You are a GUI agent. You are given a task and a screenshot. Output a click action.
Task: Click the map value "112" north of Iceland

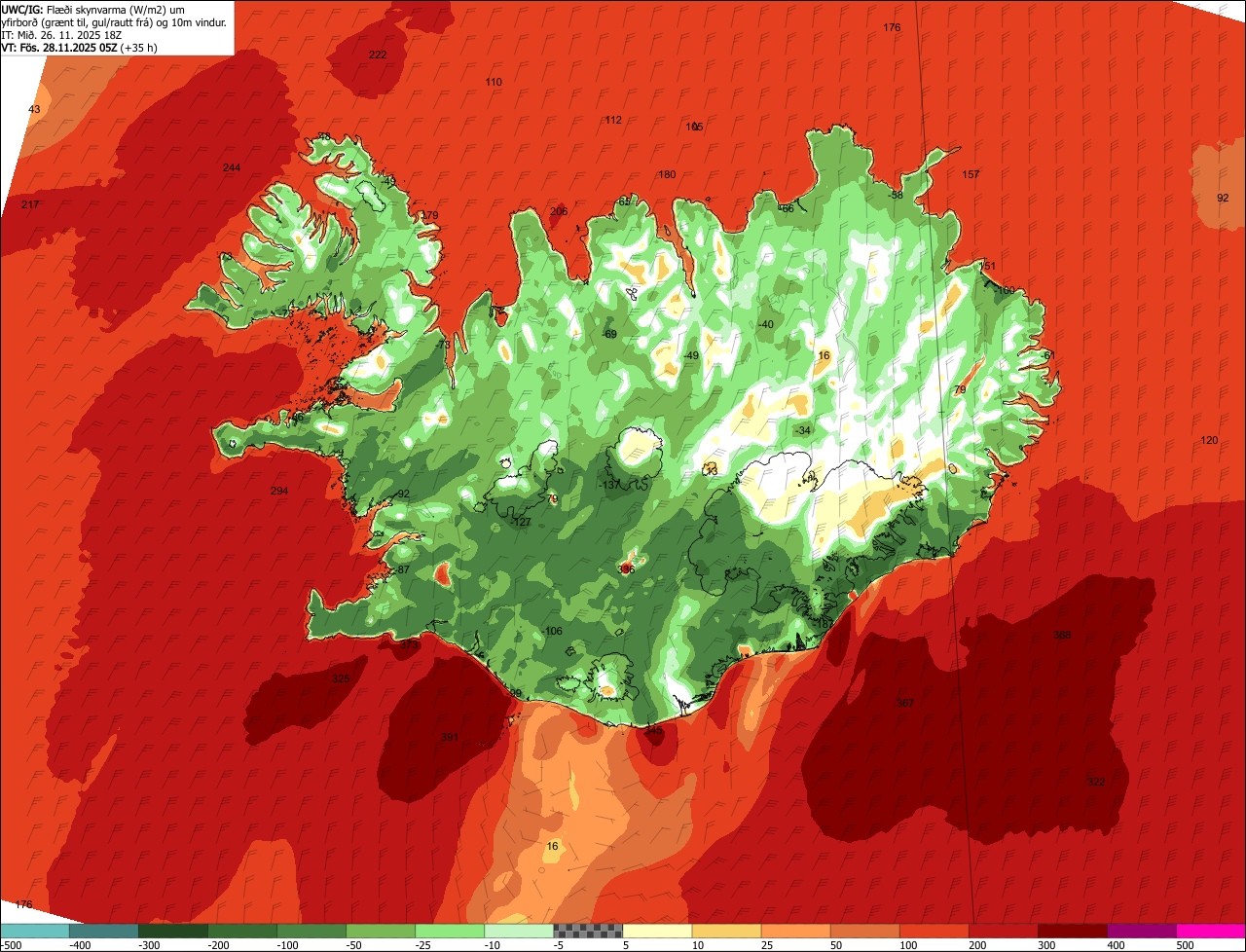[x=613, y=120]
